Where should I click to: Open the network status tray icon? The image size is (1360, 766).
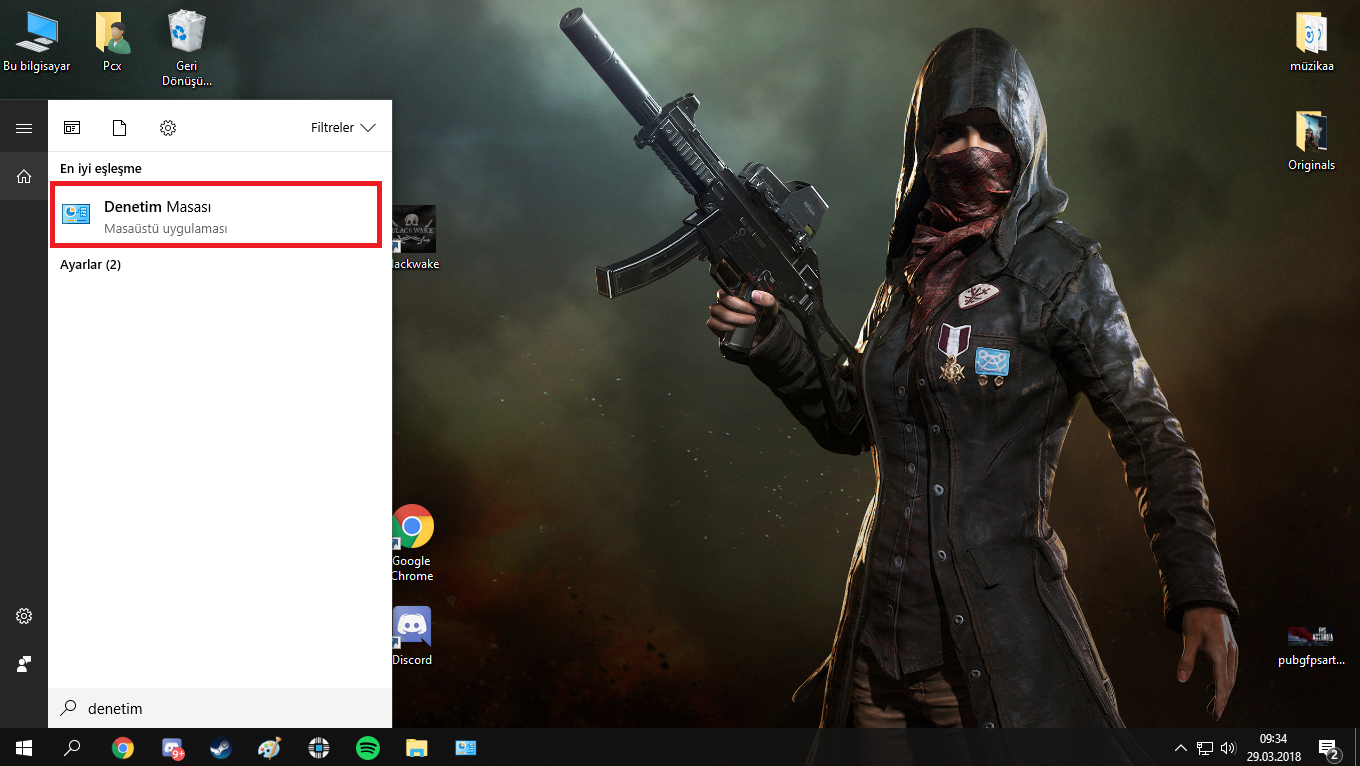[x=1205, y=747]
